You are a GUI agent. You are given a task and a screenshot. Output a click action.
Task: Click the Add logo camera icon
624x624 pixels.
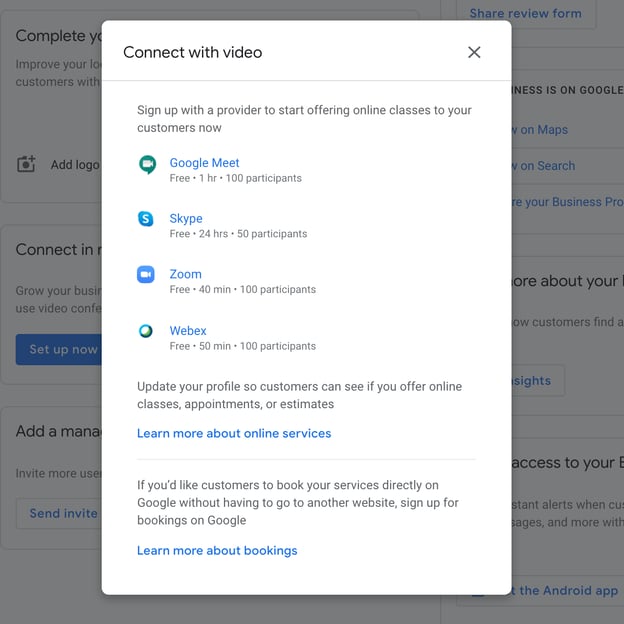(26, 164)
